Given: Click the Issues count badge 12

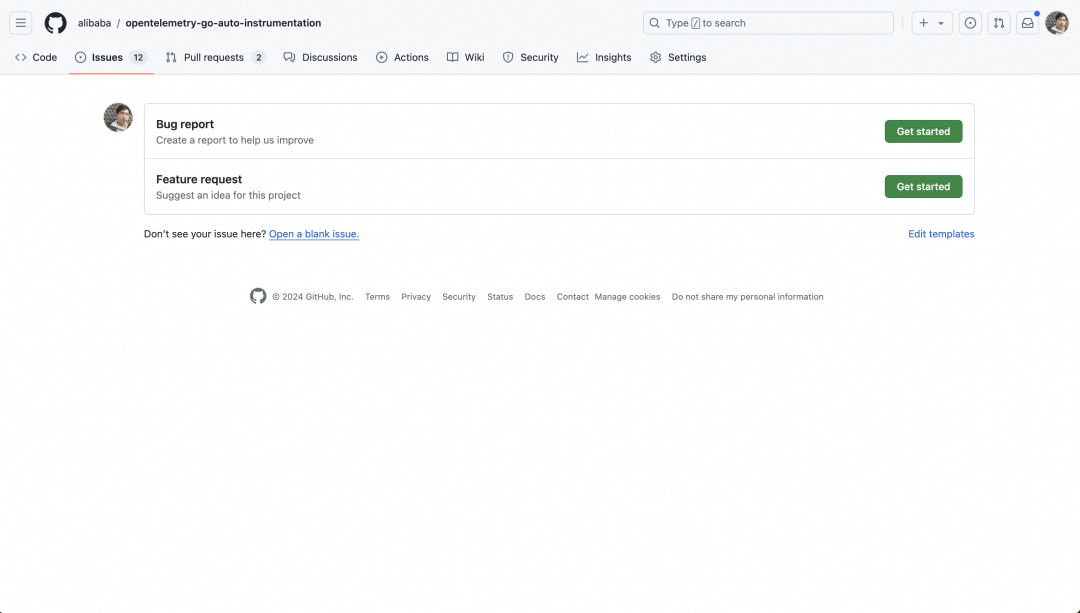Looking at the screenshot, I should click(138, 57).
